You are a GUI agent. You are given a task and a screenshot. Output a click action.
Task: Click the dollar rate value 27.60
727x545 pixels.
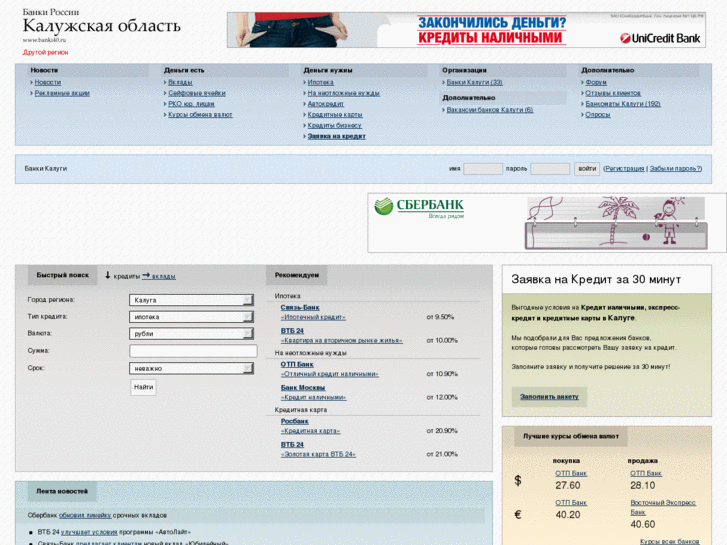click(x=568, y=485)
